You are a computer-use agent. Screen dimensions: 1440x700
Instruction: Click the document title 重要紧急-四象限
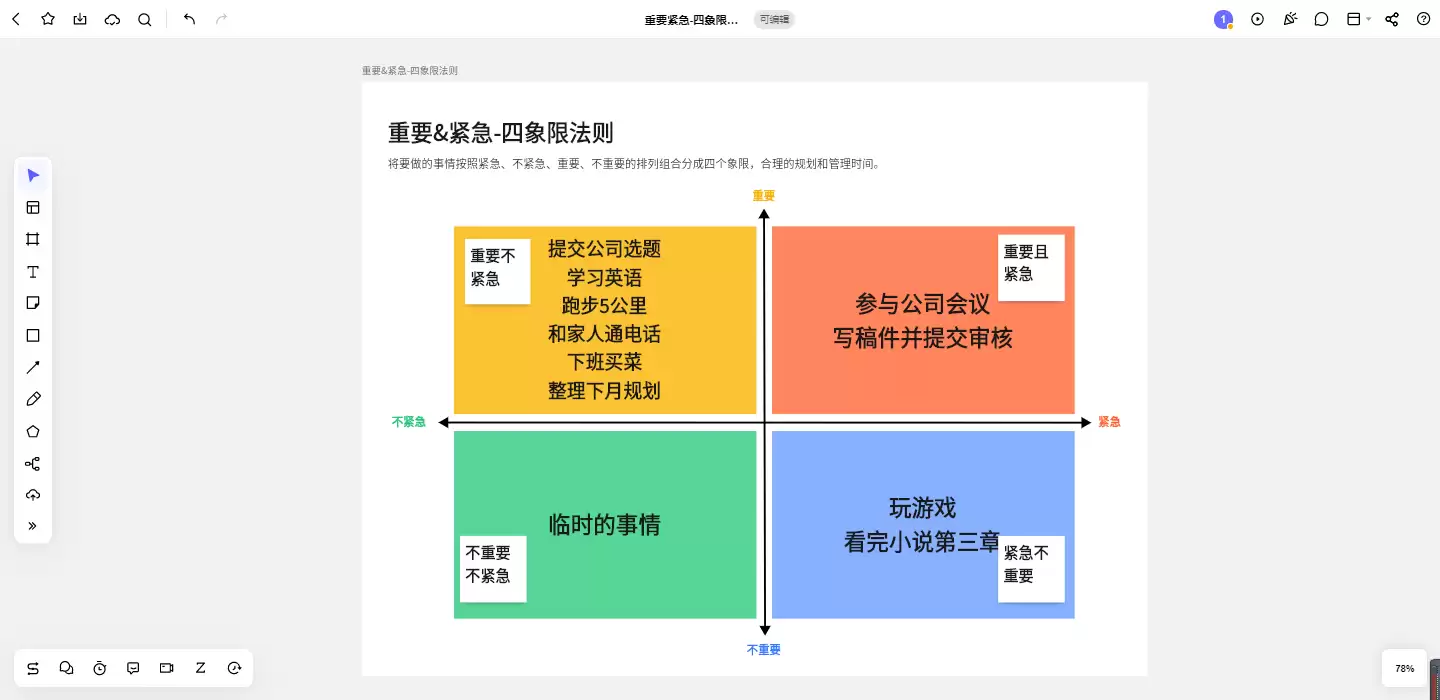click(x=692, y=20)
